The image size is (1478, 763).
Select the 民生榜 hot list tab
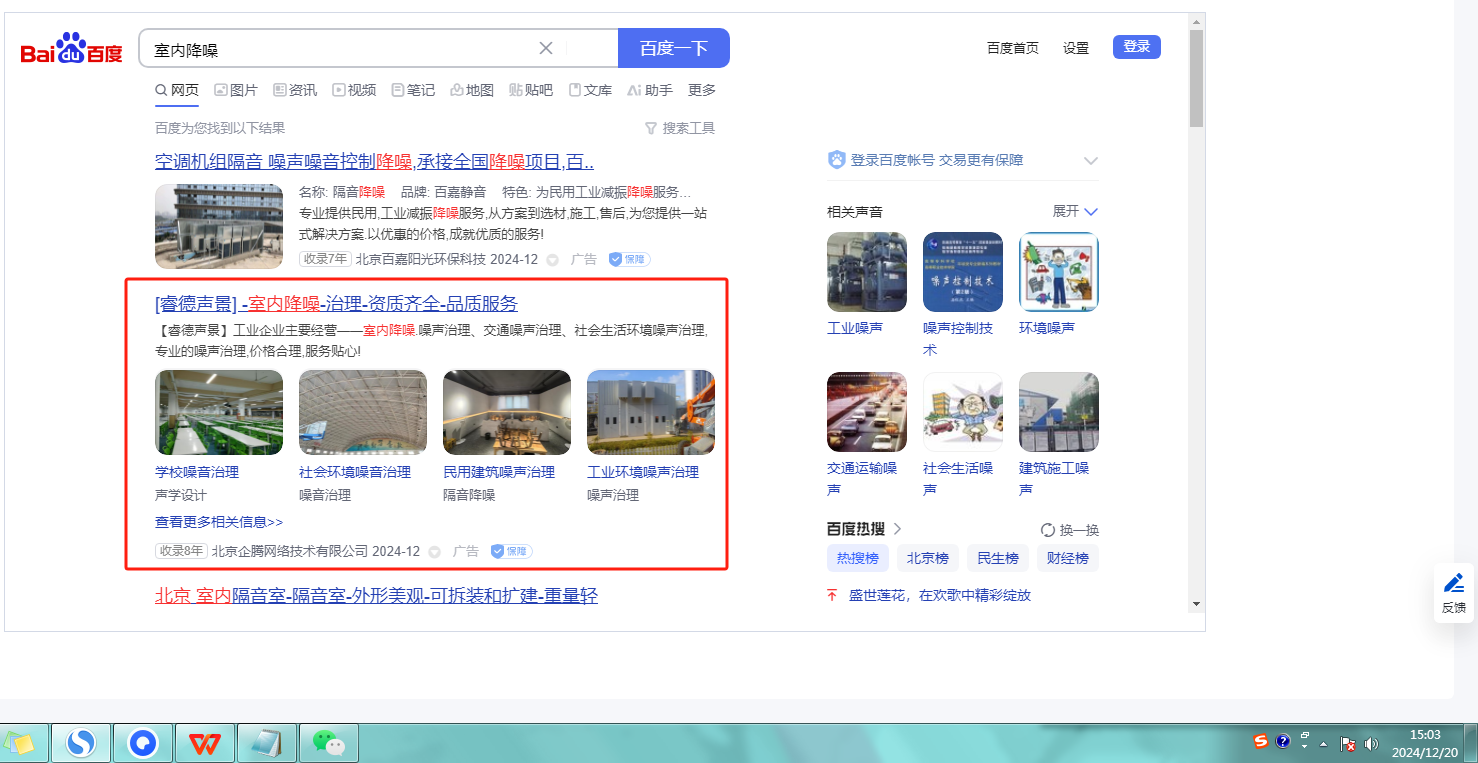pyautogui.click(x=998, y=558)
